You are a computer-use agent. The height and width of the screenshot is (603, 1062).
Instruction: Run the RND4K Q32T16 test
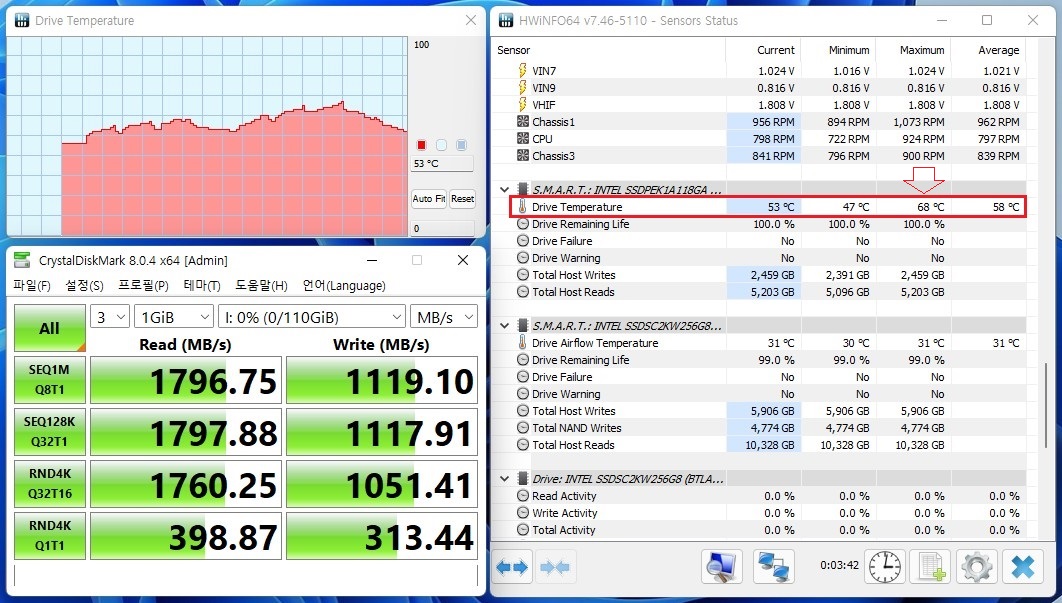(x=50, y=484)
